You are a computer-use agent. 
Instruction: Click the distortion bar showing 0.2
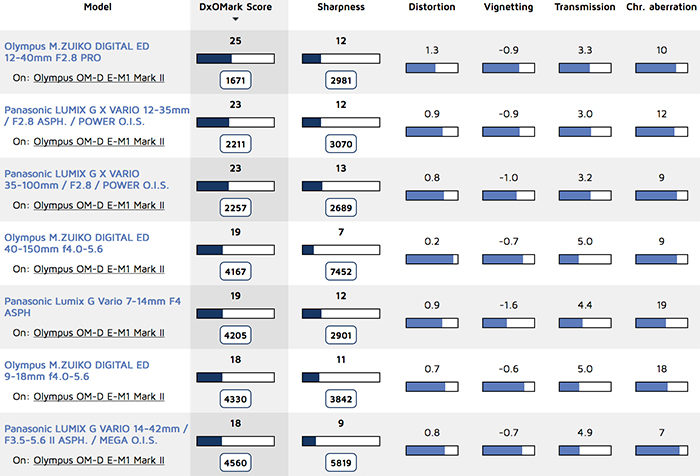(x=432, y=260)
